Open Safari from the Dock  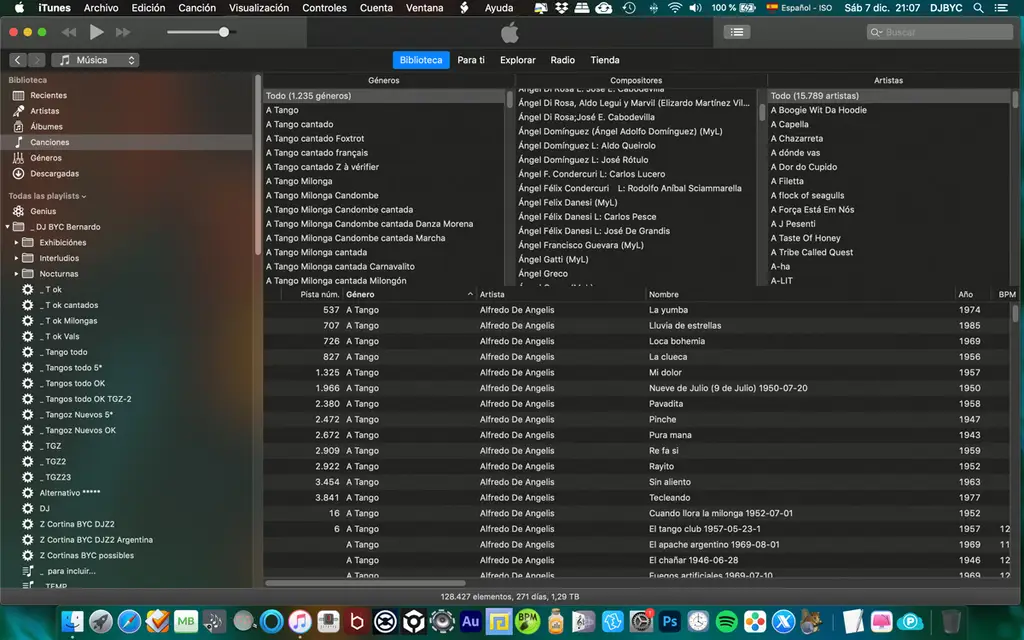129,622
